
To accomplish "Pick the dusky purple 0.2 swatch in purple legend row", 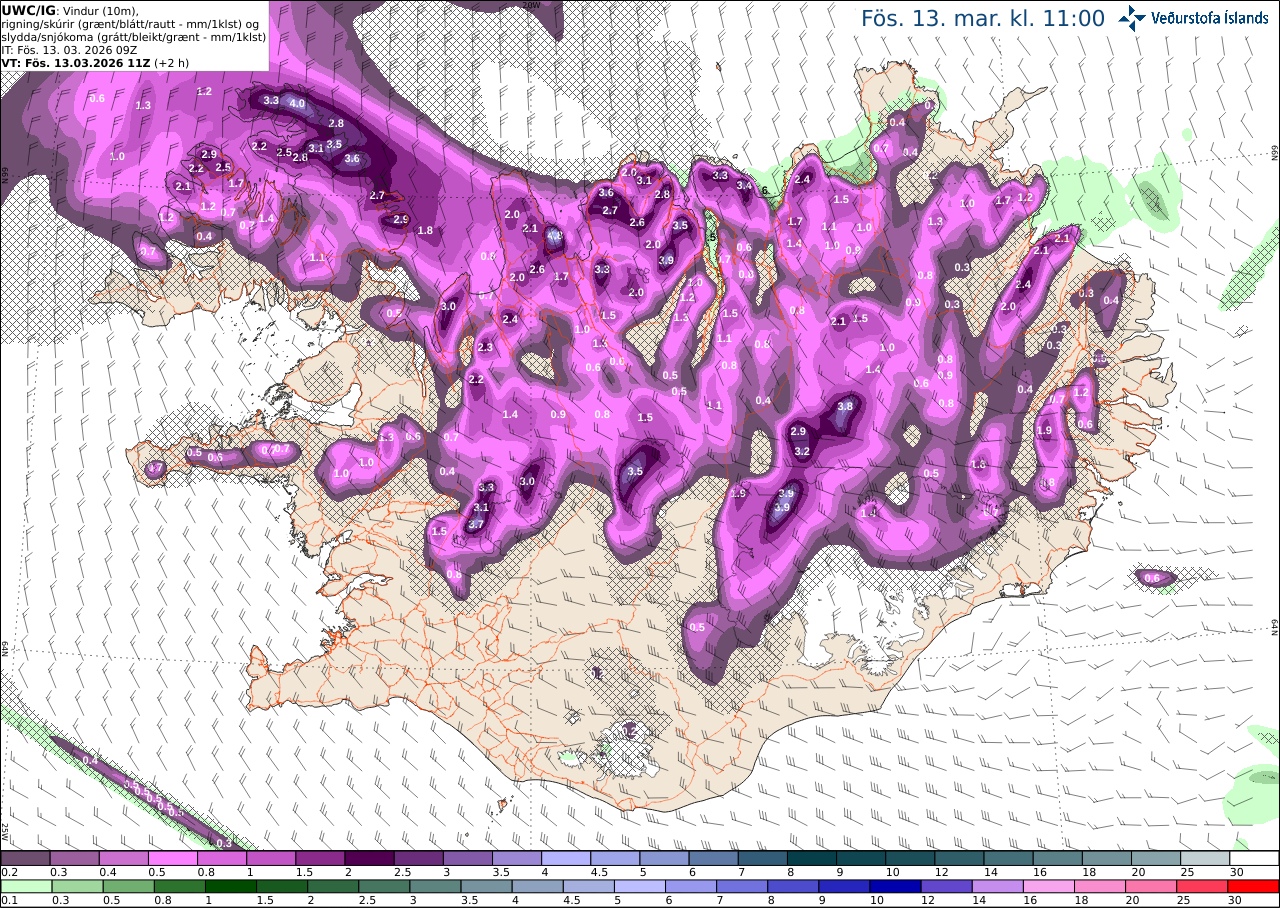I will [x=25, y=858].
